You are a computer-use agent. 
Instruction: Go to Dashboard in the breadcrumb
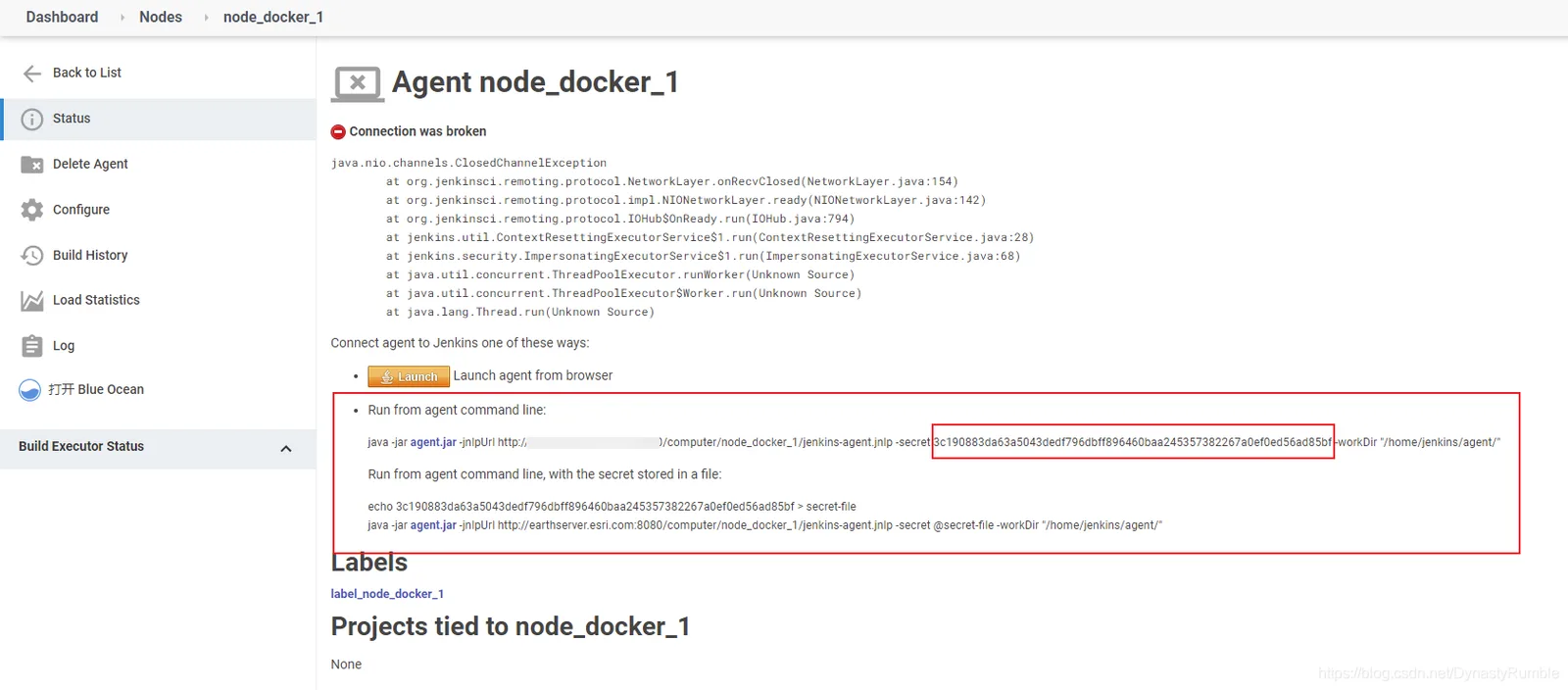62,17
